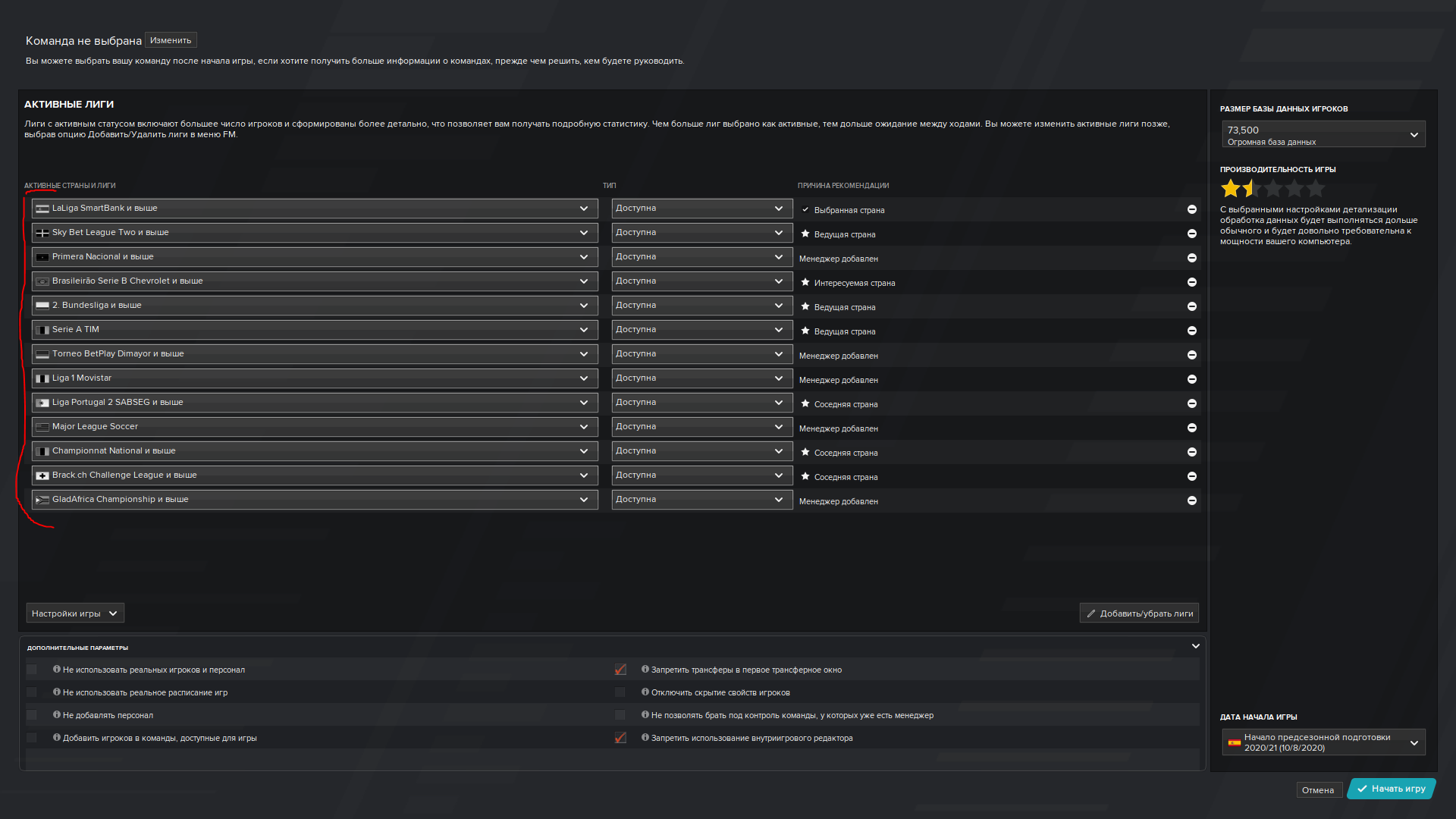The width and height of the screenshot is (1456, 819).
Task: Click info icon for 'Отключить скрытие свойств игроков'
Action: 645,692
